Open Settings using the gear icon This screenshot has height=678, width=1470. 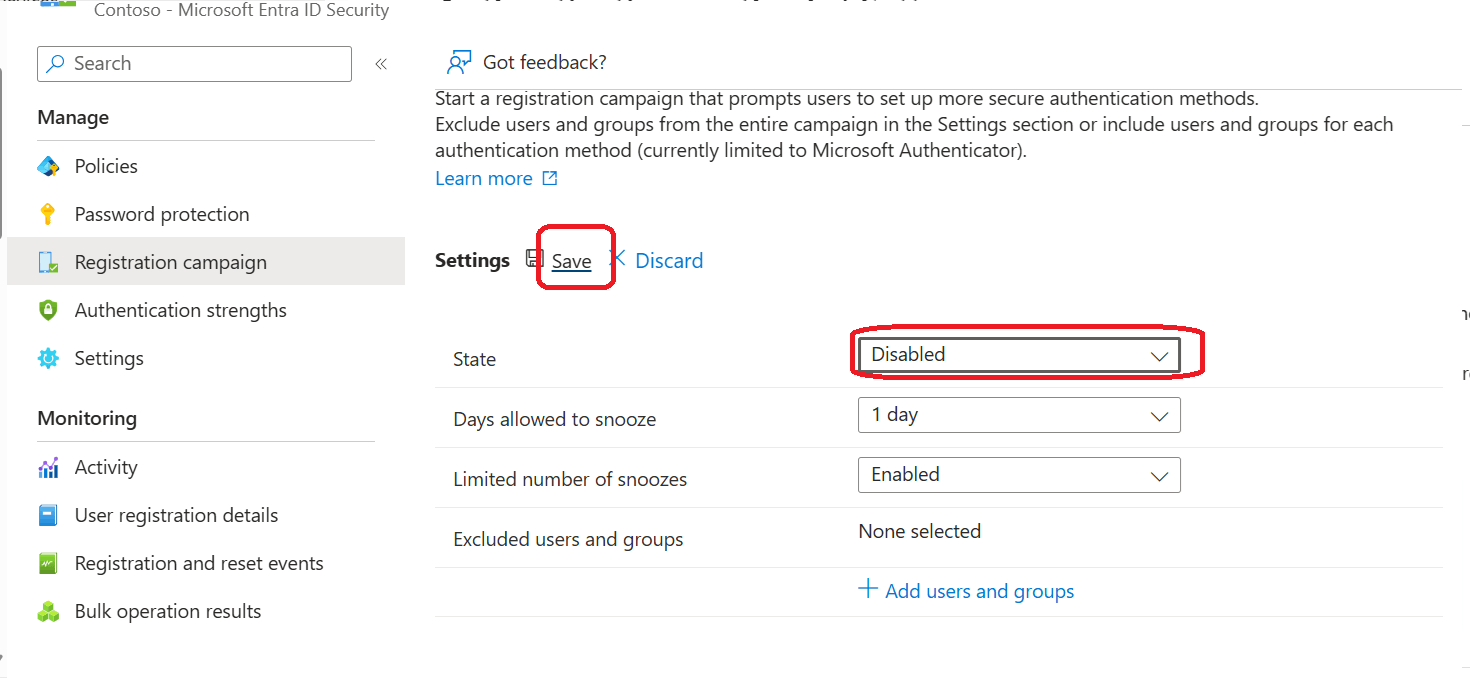click(x=48, y=357)
